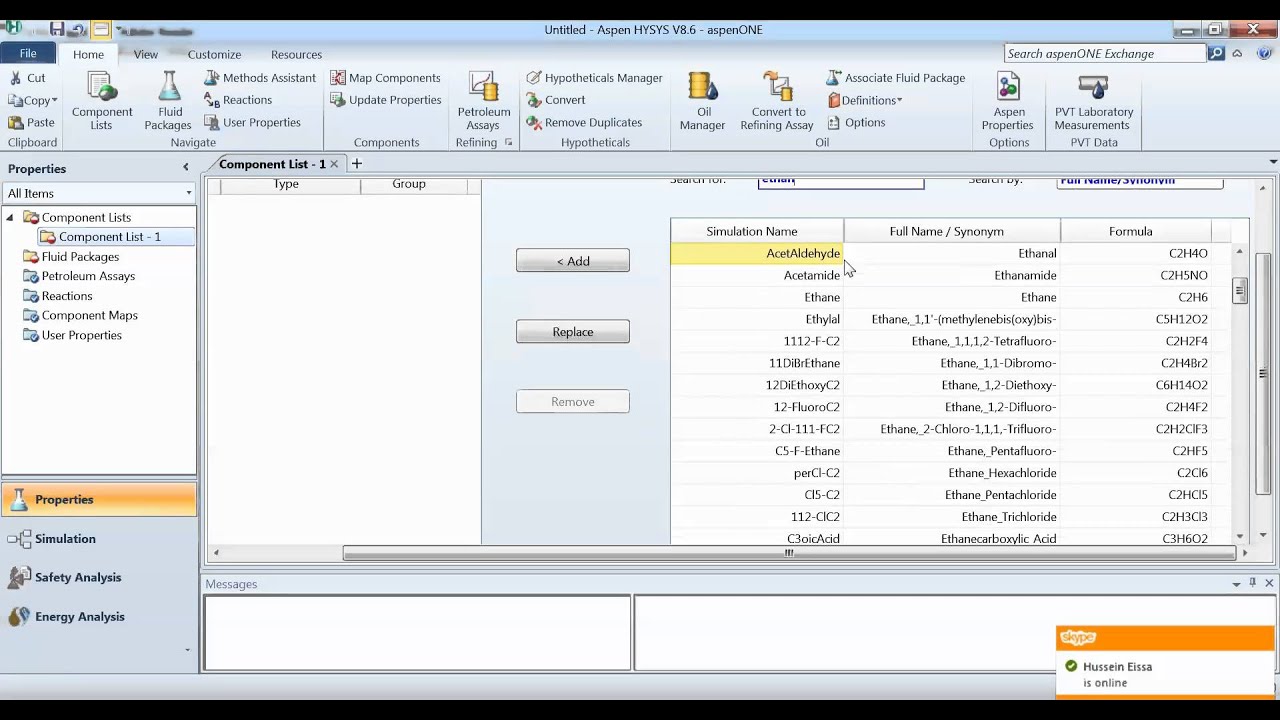Open Reactions from Navigate group
The image size is (1280, 720).
[x=238, y=100]
